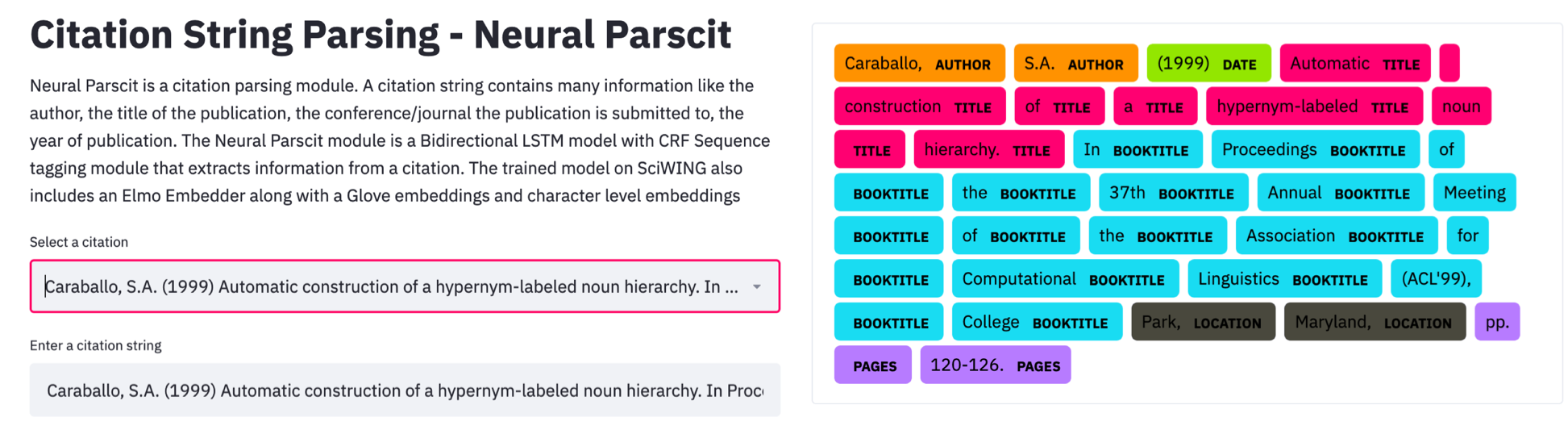The width and height of the screenshot is (1568, 430).
Task: Click the College BOOKTITLE tag
Action: (x=1037, y=322)
